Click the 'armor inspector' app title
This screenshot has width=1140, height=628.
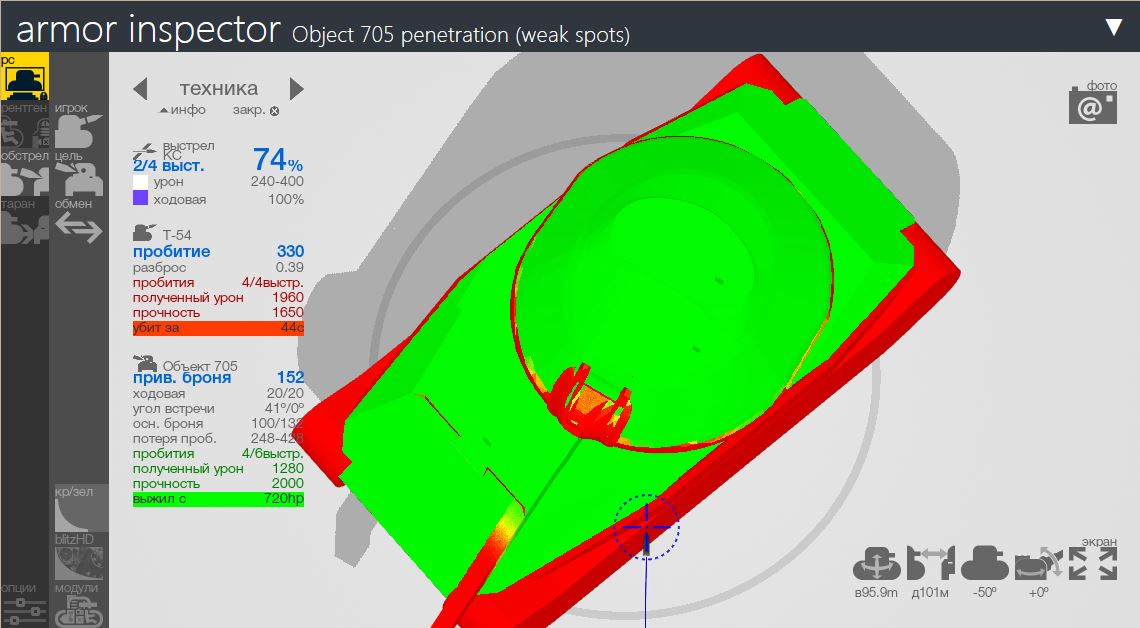click(x=148, y=30)
